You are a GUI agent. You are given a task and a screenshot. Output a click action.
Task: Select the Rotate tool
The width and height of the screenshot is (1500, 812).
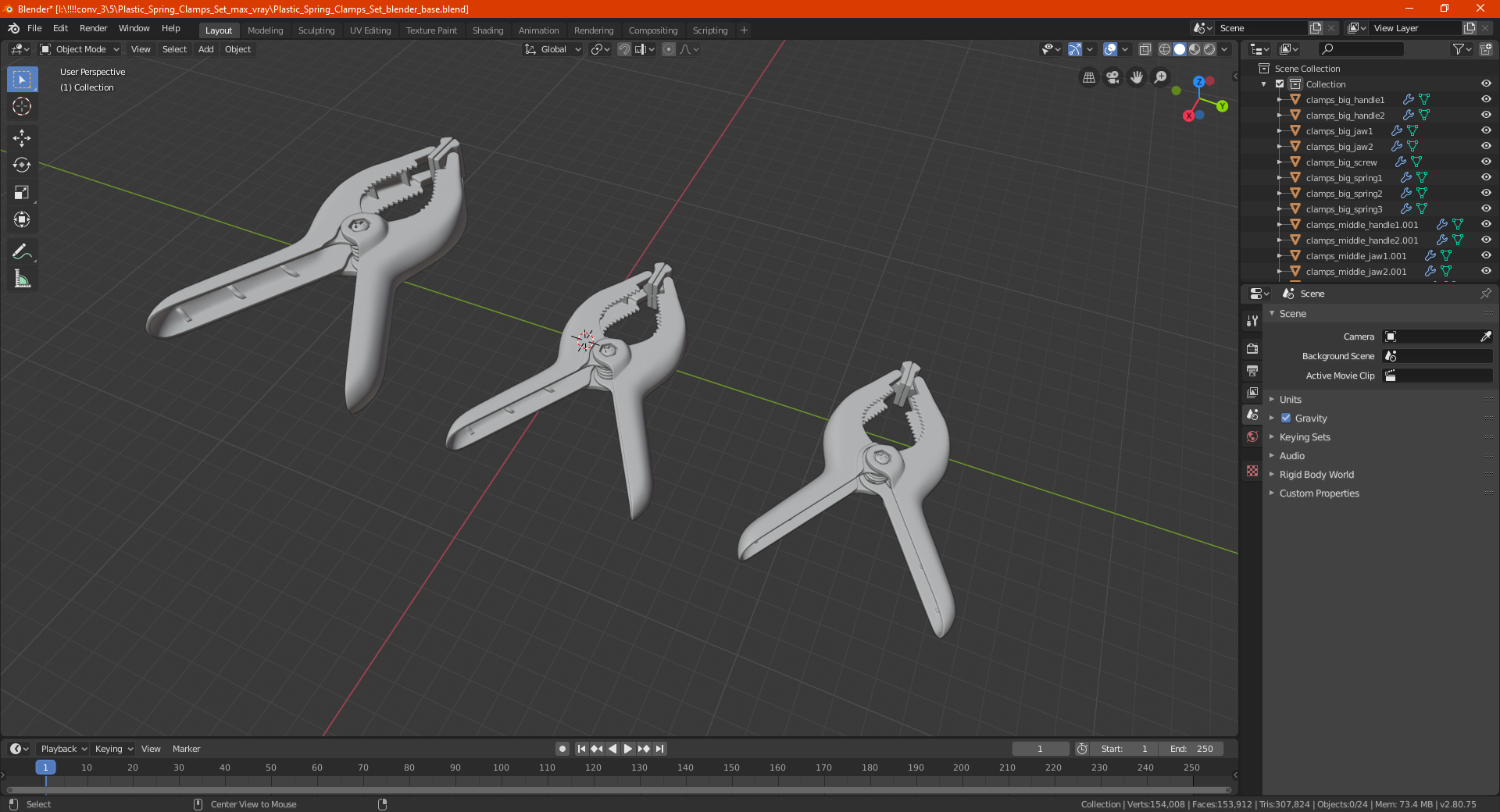[22, 165]
